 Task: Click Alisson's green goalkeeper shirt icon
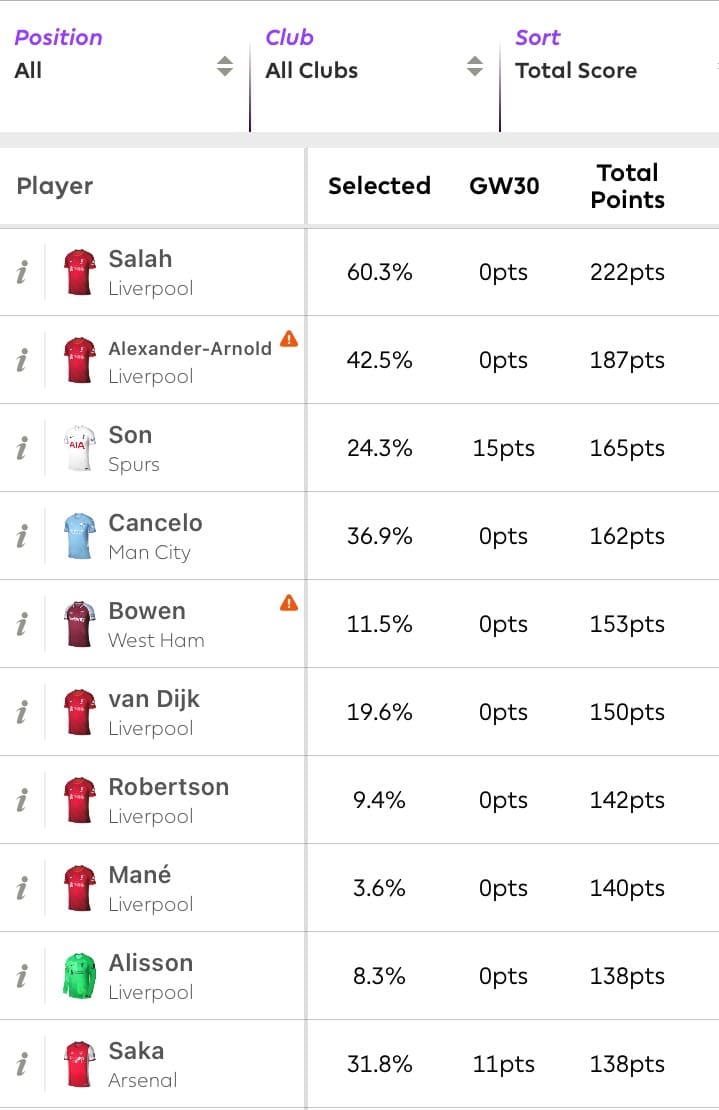pos(79,976)
